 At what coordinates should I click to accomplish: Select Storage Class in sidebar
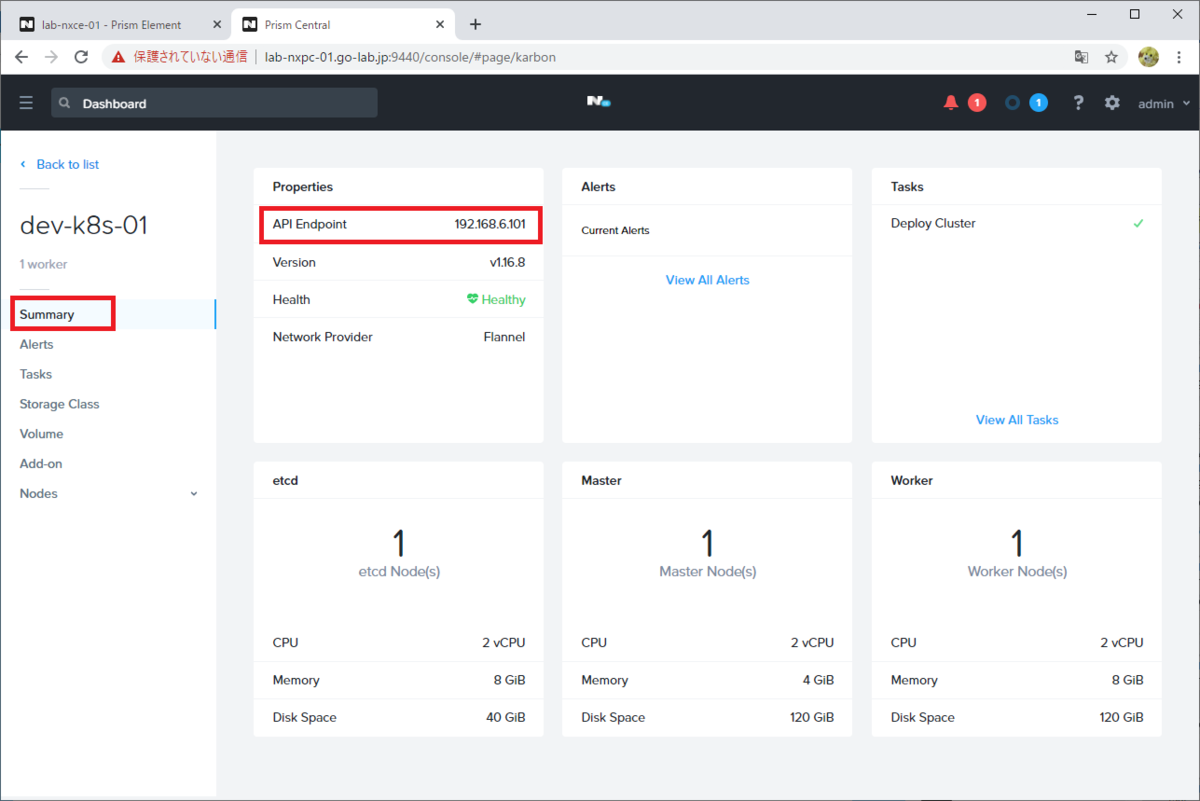coord(59,404)
